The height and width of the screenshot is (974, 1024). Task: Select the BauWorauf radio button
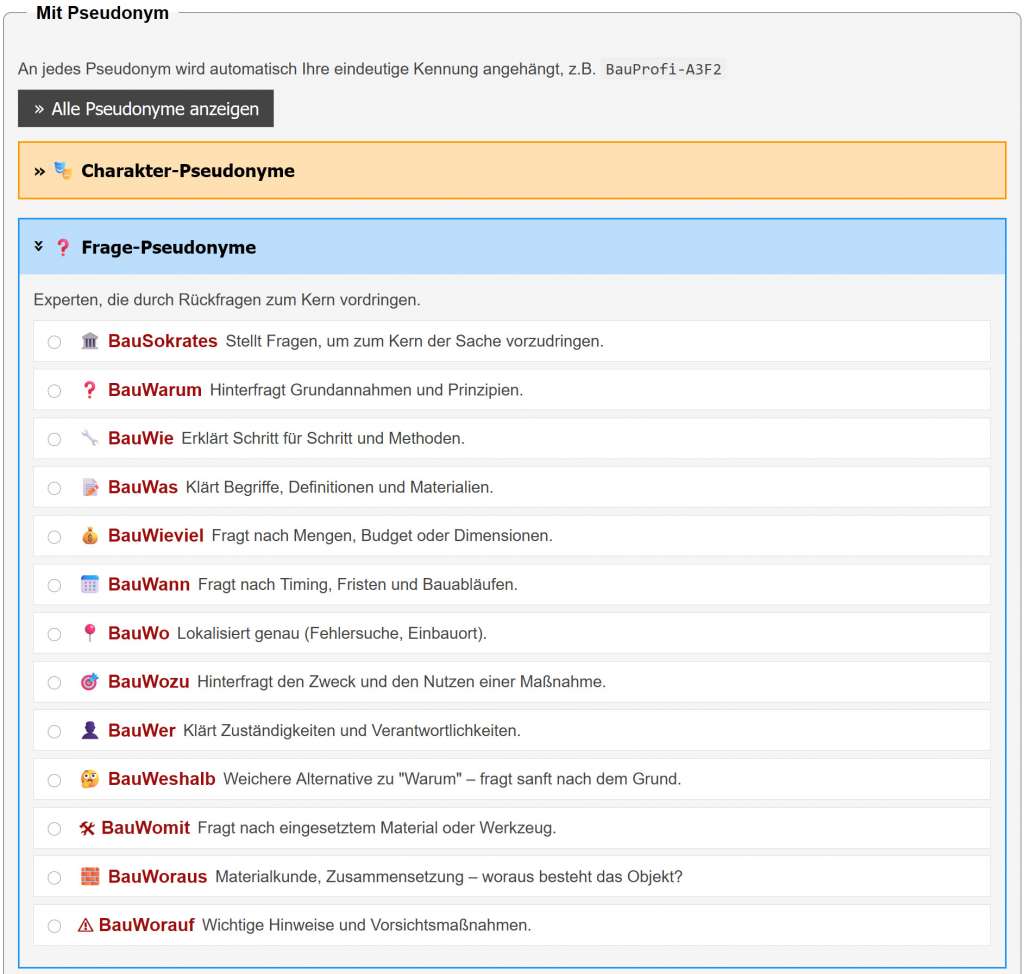54,926
